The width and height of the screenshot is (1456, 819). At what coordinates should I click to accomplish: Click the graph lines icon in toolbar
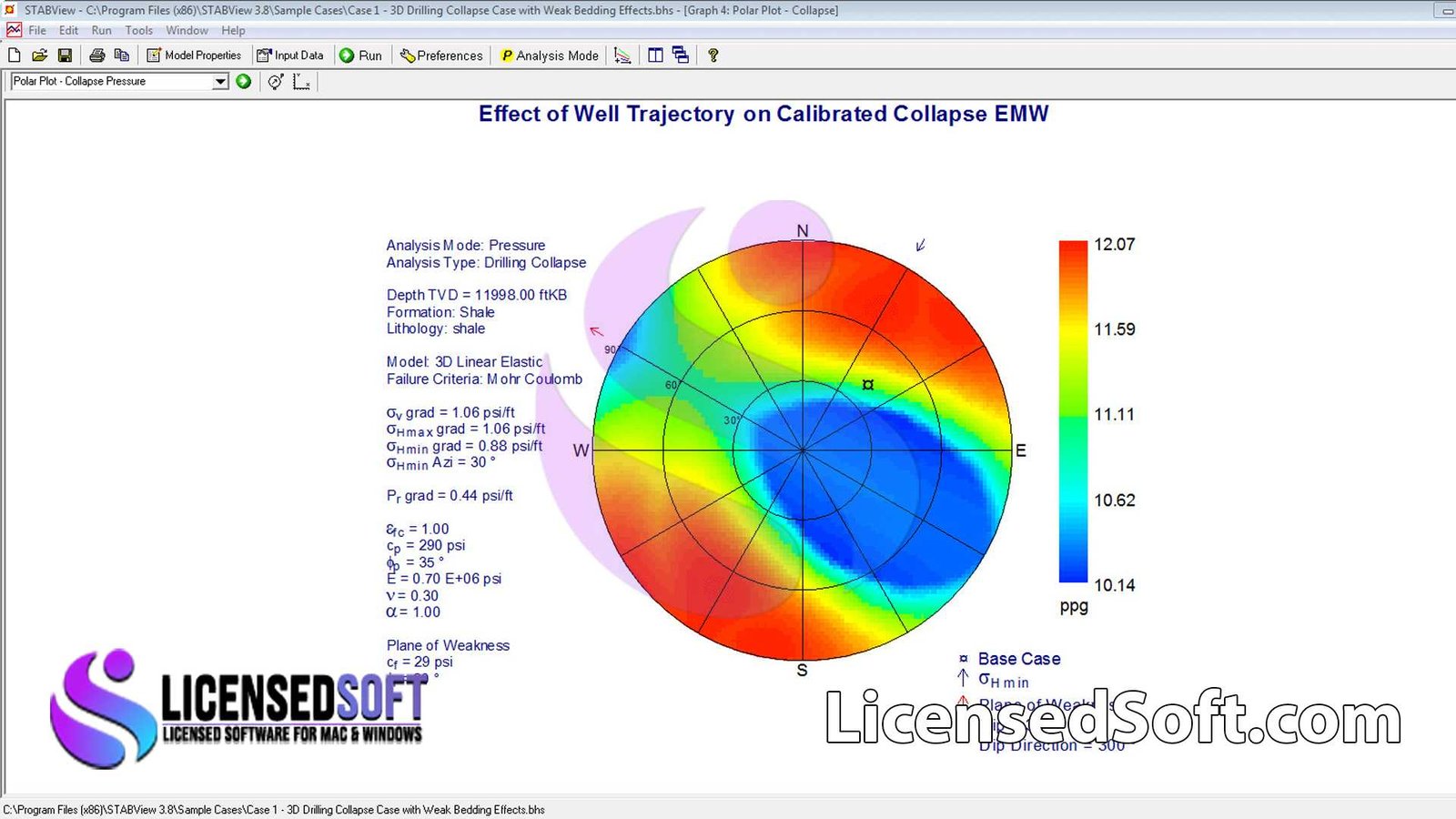pyautogui.click(x=622, y=56)
